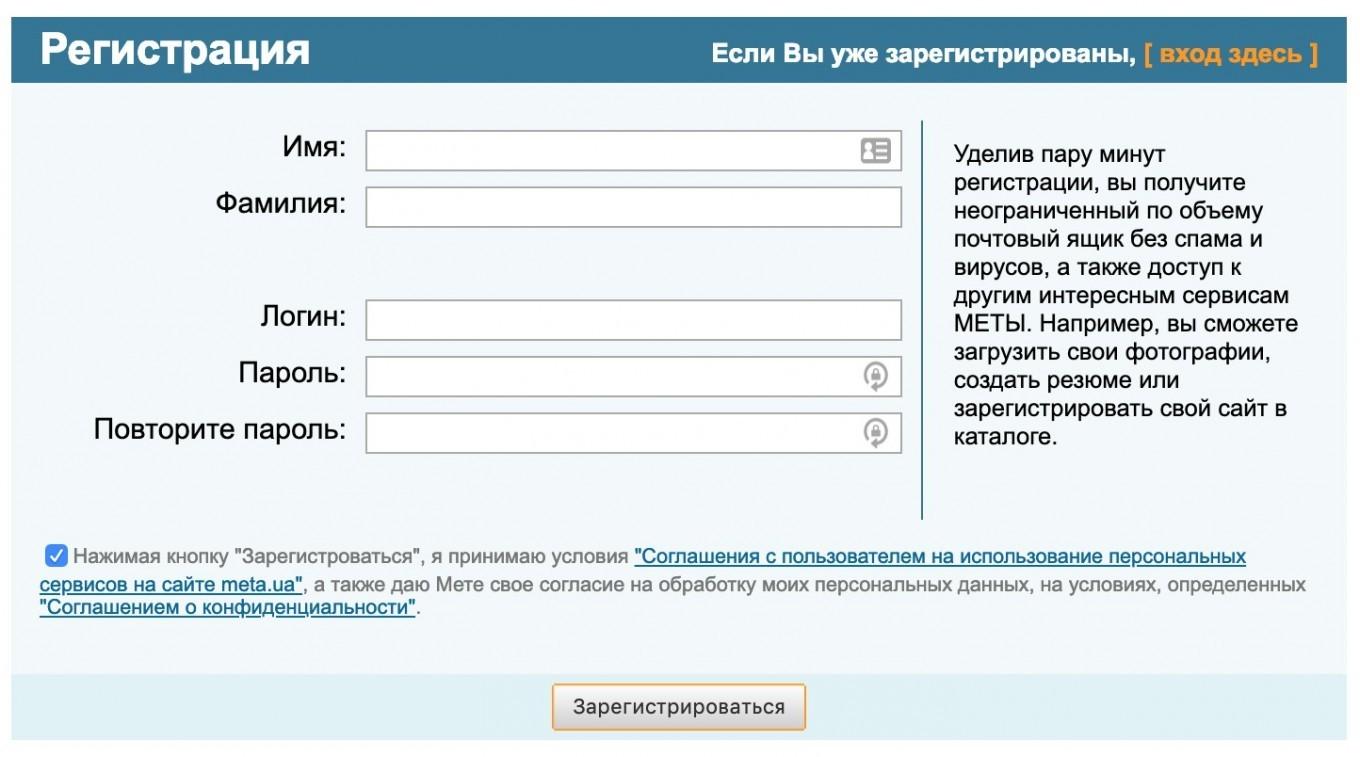
Task: Click the 'Фамилия:' field label
Action: [280, 205]
